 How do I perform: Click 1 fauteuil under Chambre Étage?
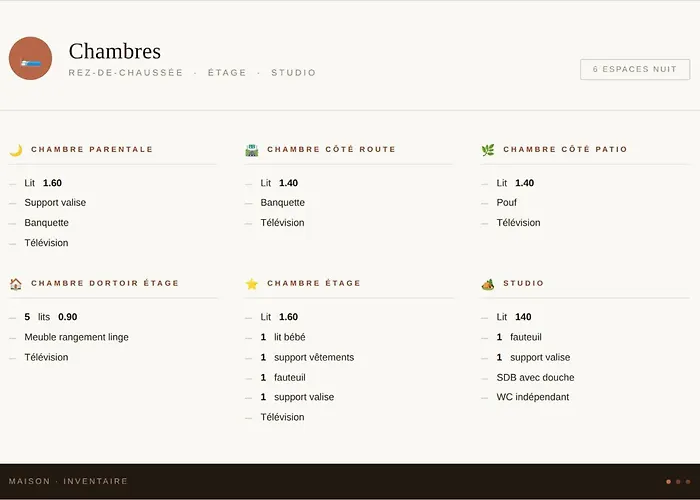point(283,377)
